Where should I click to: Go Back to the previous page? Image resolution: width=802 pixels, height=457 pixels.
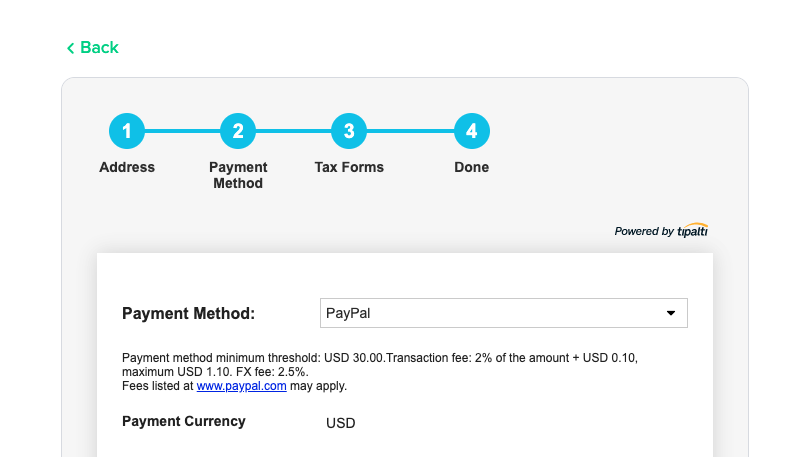point(93,48)
